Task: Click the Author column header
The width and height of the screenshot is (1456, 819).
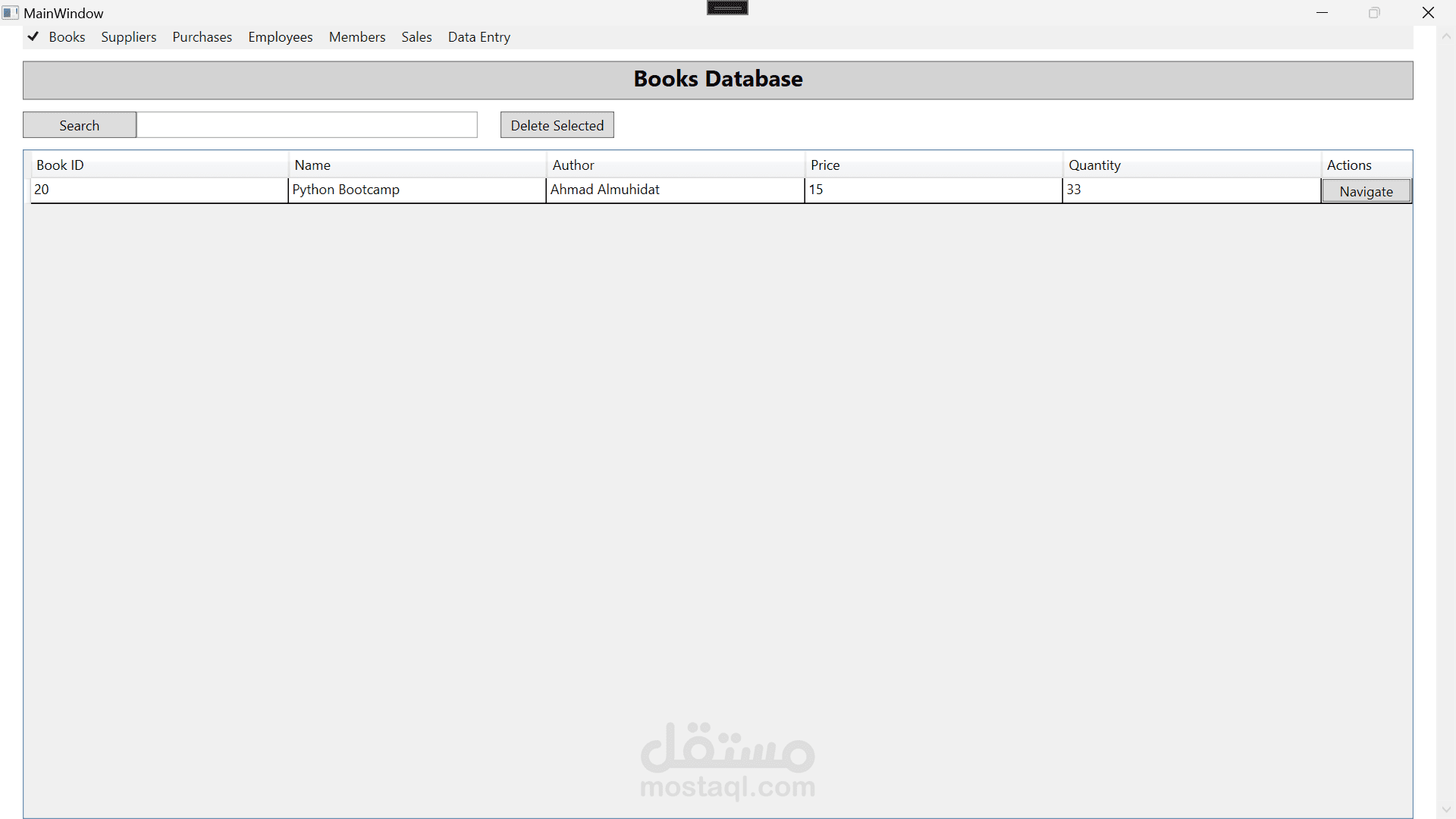Action: [675, 165]
